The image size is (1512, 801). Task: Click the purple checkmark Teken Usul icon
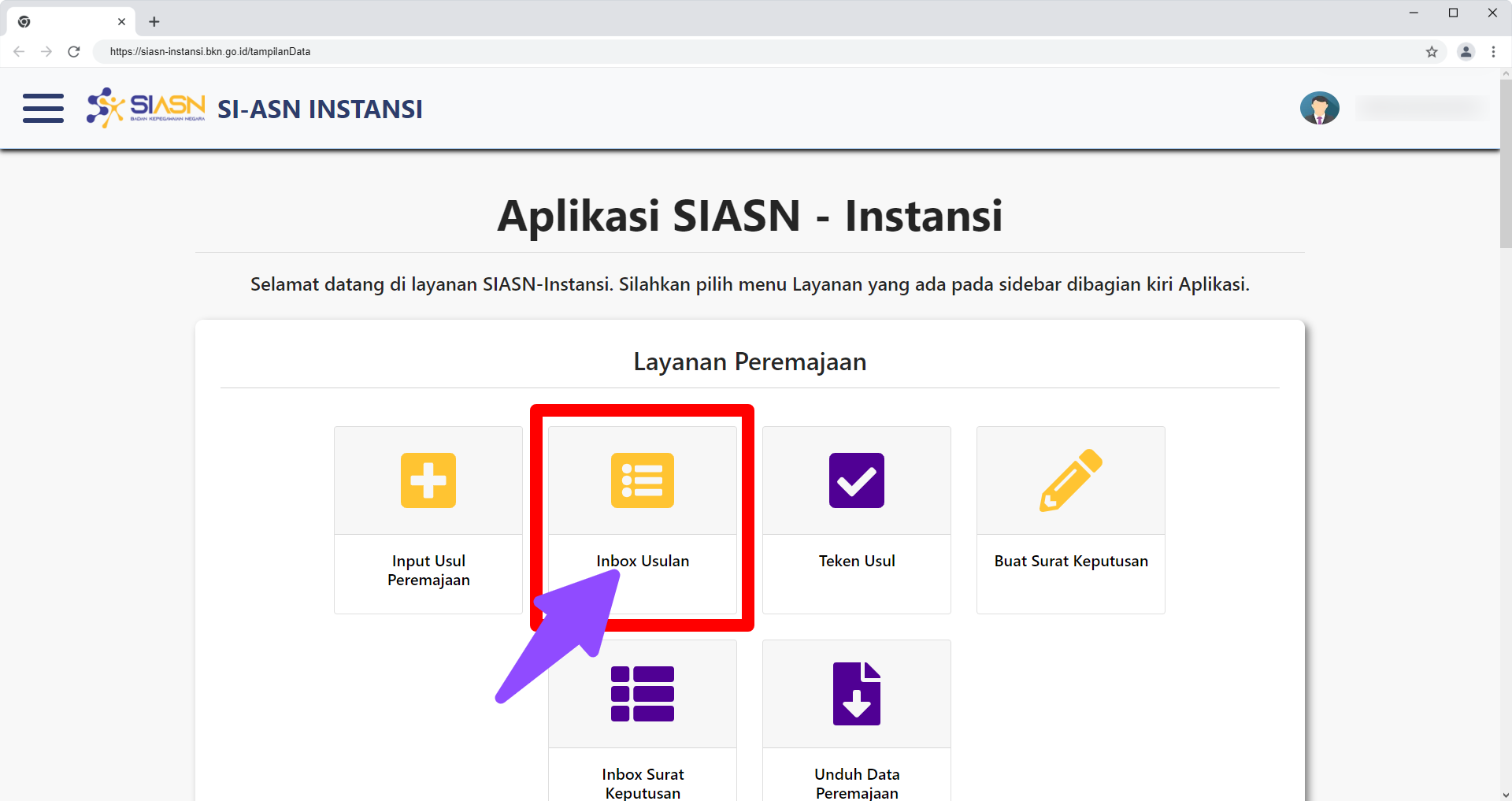point(857,480)
